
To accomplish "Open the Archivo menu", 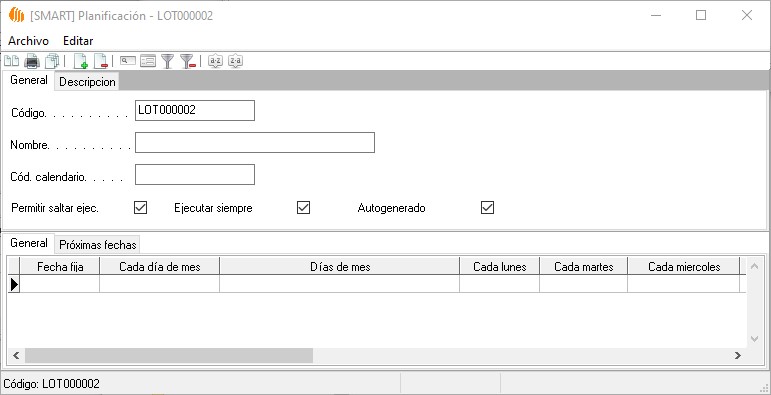I will [29, 41].
